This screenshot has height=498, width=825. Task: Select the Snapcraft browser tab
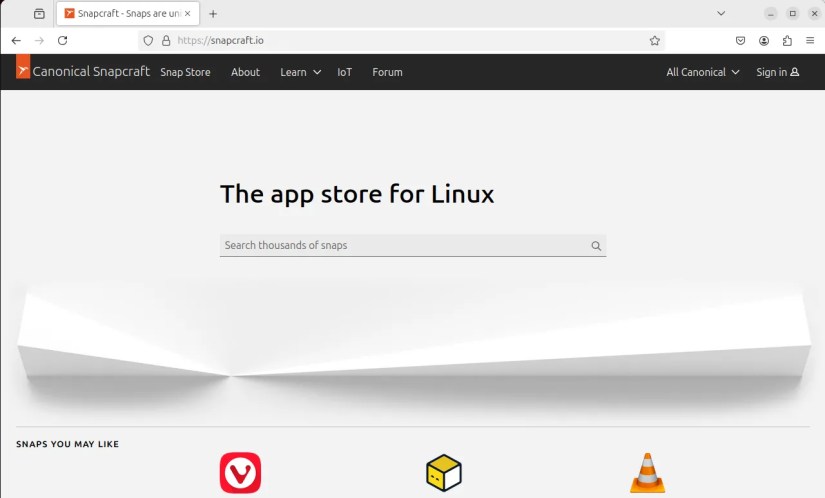click(x=128, y=14)
